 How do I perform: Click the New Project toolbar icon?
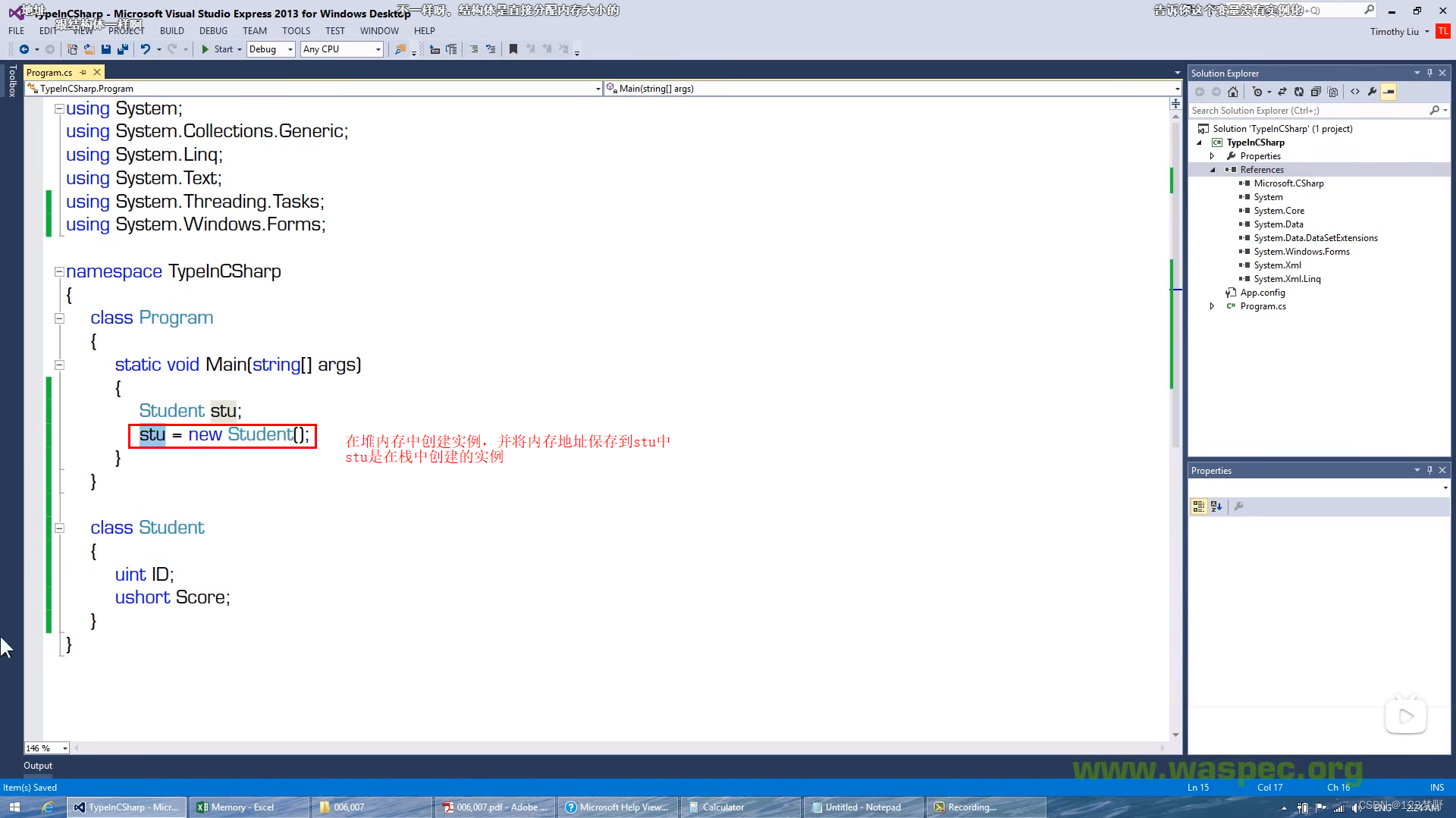tap(72, 49)
